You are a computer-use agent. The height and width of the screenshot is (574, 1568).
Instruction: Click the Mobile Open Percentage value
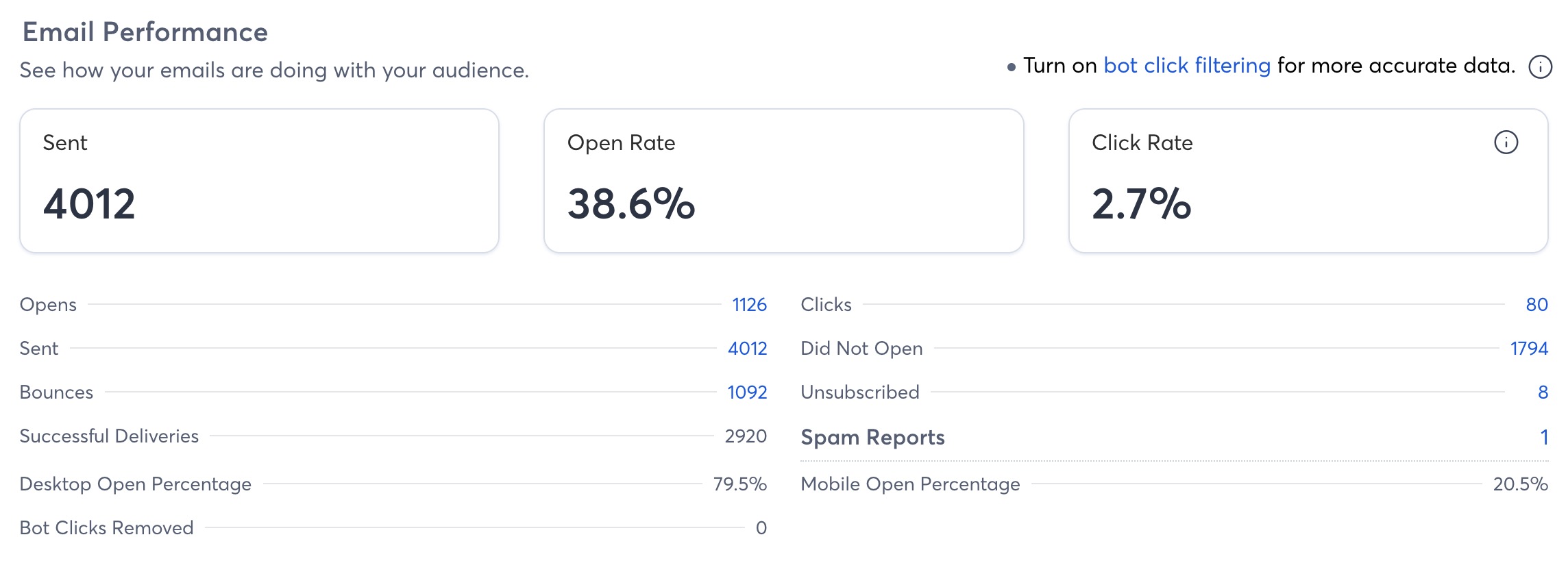[x=1520, y=484]
